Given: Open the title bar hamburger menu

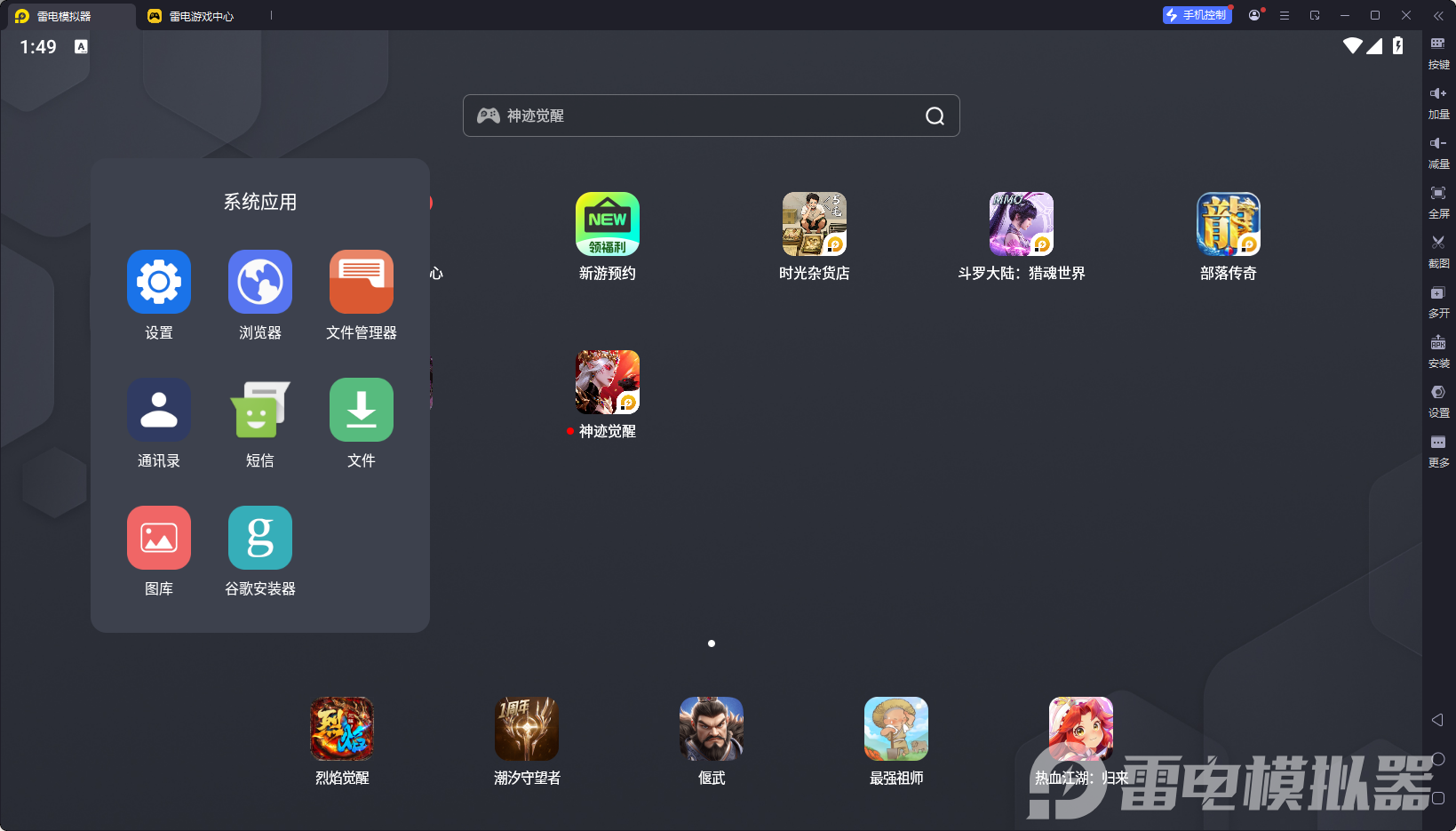Looking at the screenshot, I should (1285, 15).
